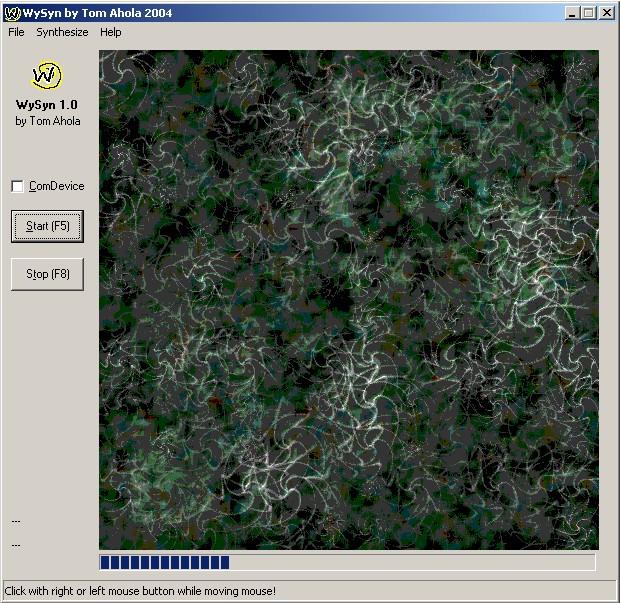Click the Stop (F8) button

point(47,274)
